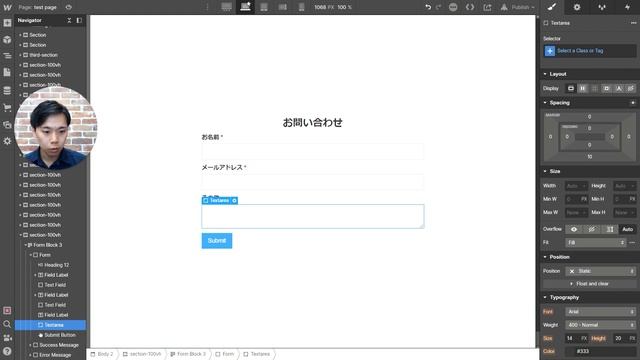Open the help question-mark icon

coord(7,351)
